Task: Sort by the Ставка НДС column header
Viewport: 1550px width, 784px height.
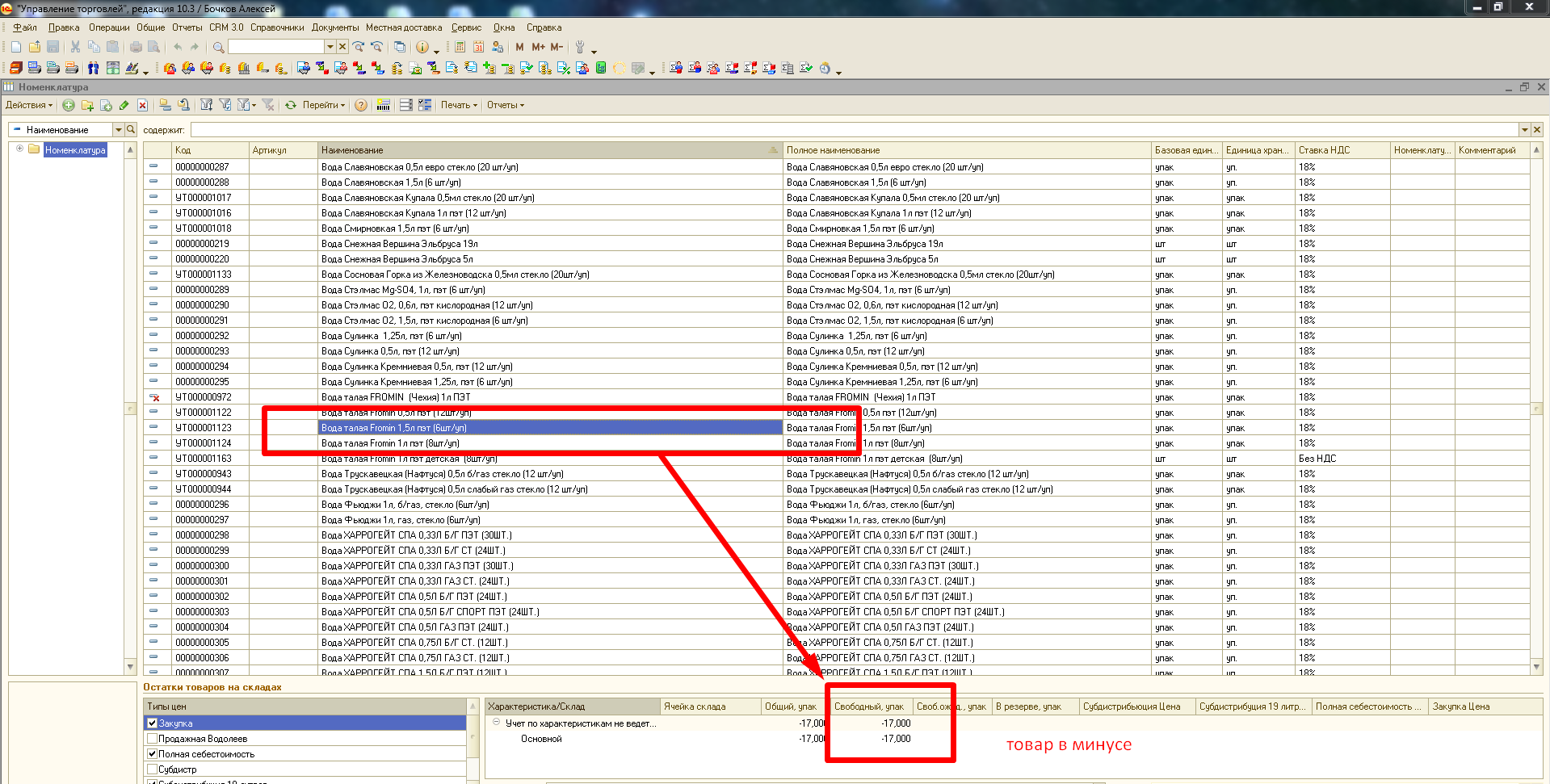Action: (1341, 150)
